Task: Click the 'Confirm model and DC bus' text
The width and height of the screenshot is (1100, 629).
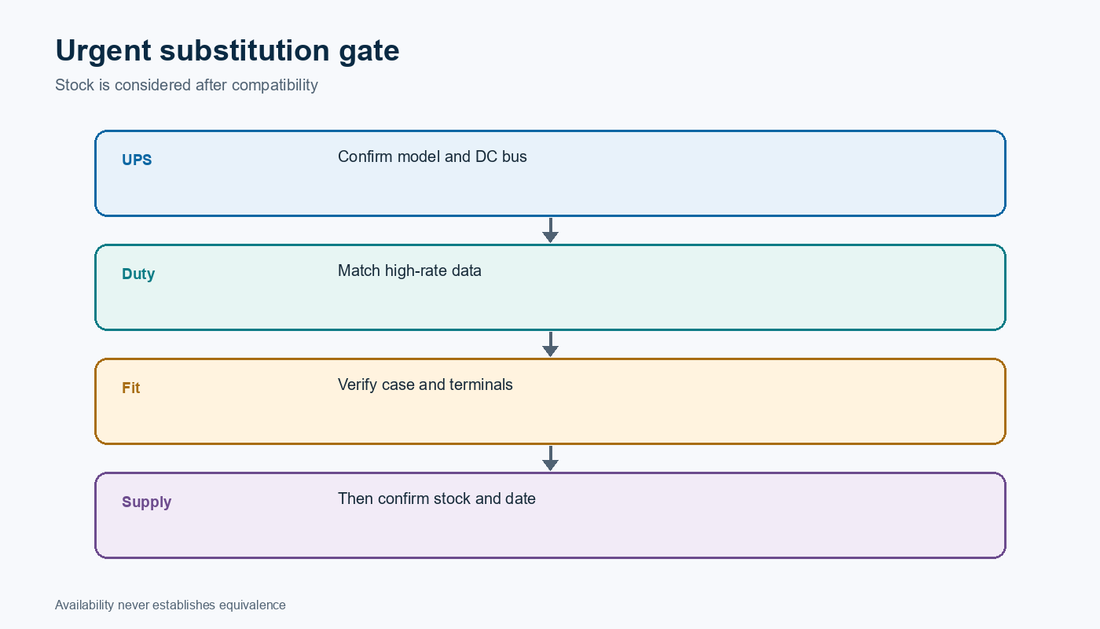Action: [x=432, y=156]
